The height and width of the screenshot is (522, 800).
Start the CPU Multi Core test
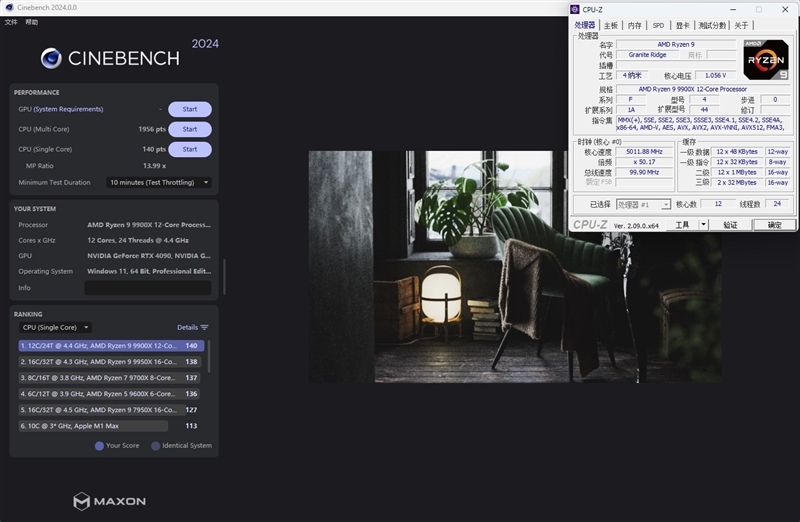[190, 129]
